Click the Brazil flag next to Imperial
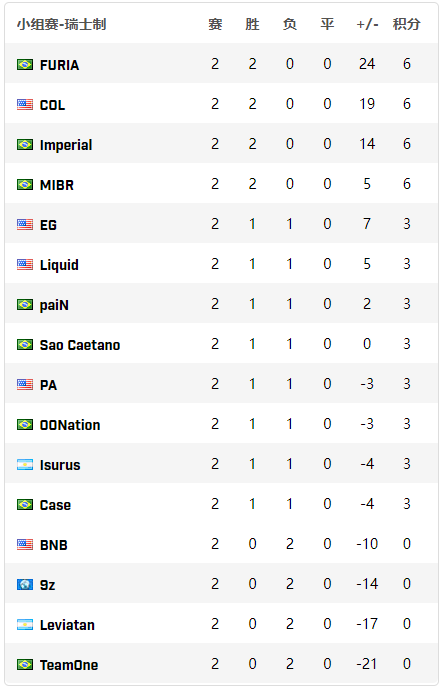This screenshot has width=443, height=690. pyautogui.click(x=25, y=145)
